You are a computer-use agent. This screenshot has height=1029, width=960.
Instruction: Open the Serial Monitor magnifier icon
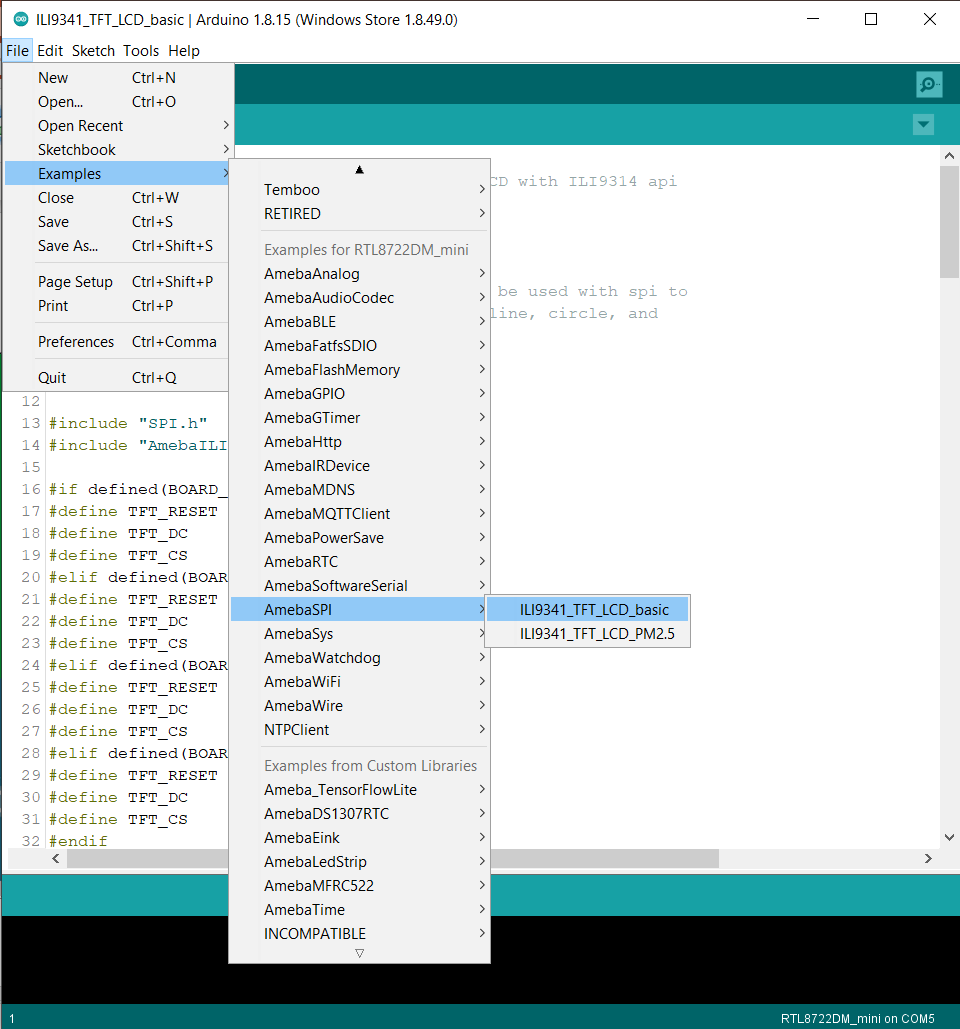[x=928, y=85]
